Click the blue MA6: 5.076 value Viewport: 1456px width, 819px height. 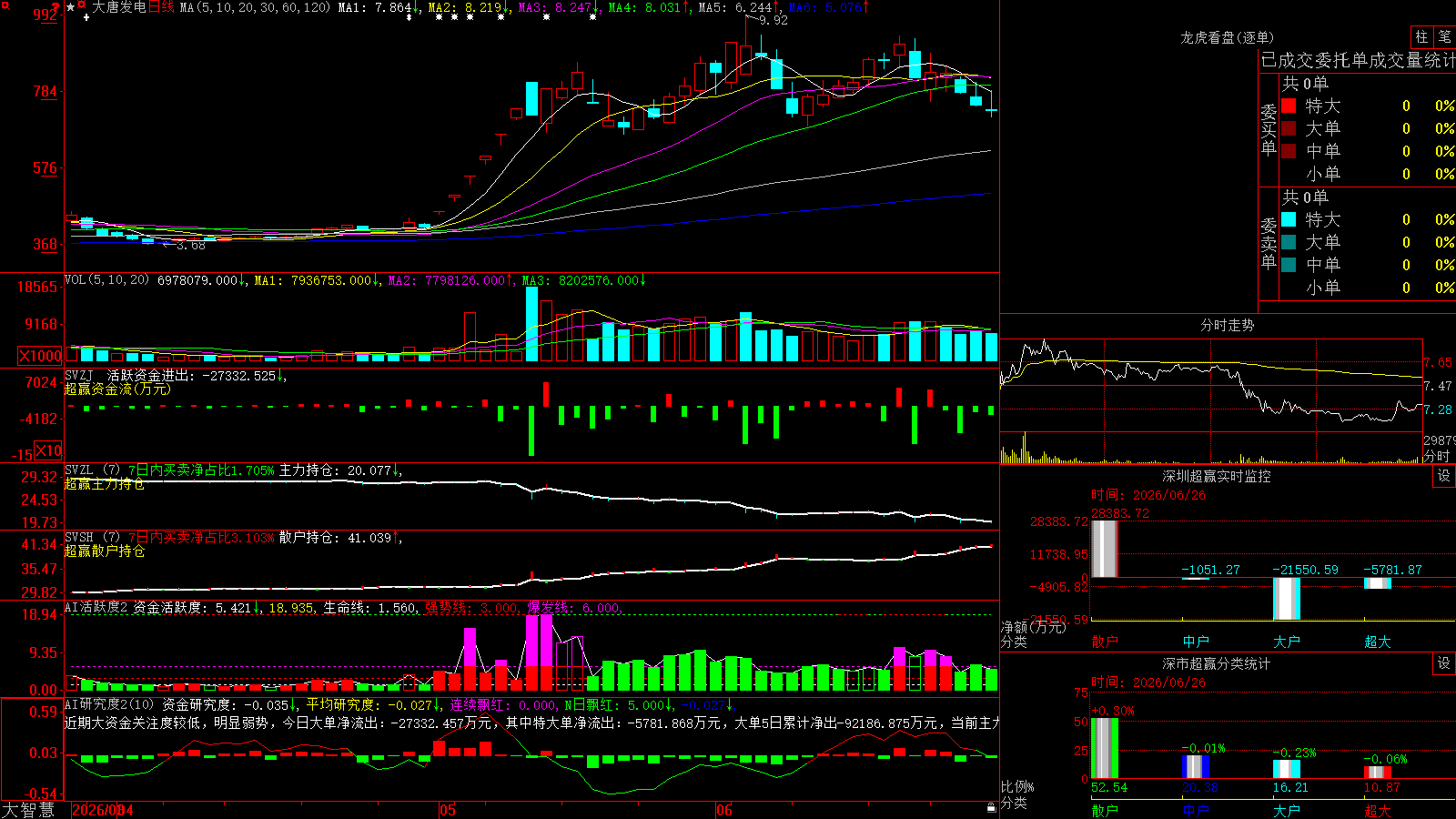coord(825,7)
